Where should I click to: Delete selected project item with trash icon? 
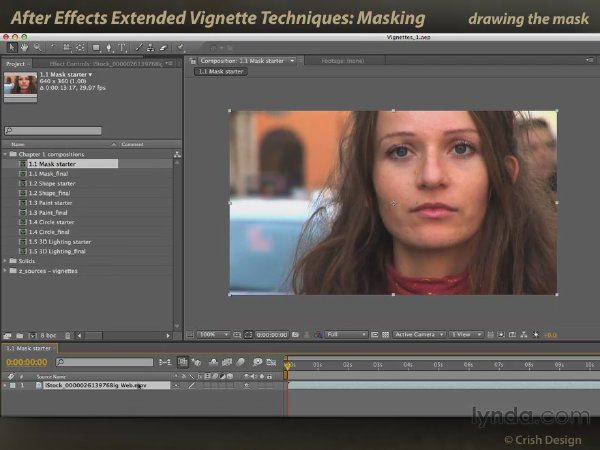67,336
